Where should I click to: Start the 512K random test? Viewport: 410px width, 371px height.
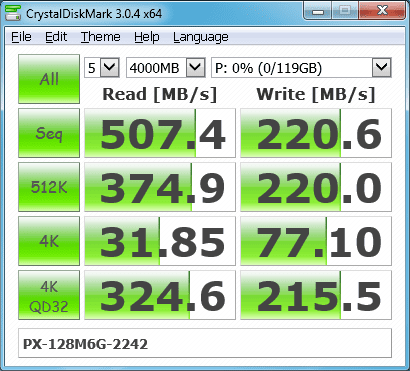(49, 187)
